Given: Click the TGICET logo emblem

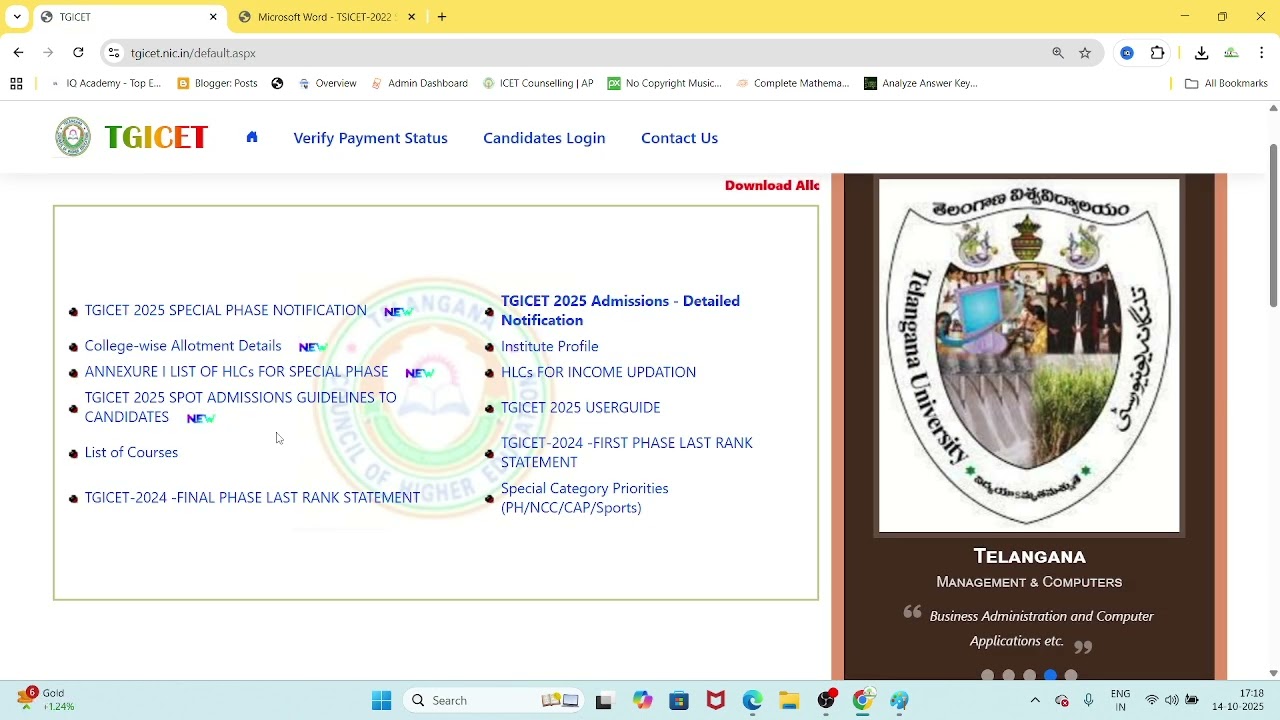Looking at the screenshot, I should tap(73, 137).
